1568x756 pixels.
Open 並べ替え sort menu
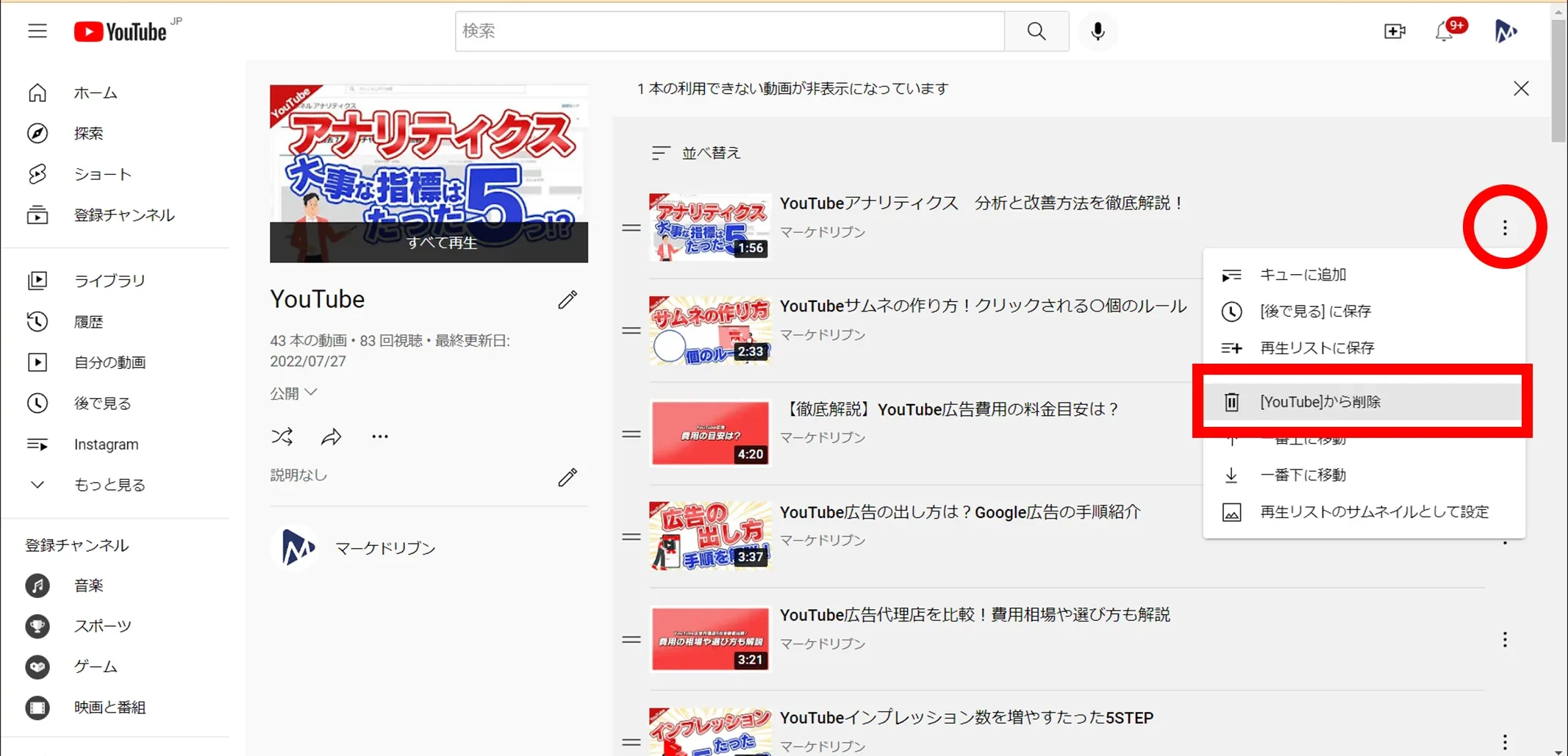click(695, 153)
